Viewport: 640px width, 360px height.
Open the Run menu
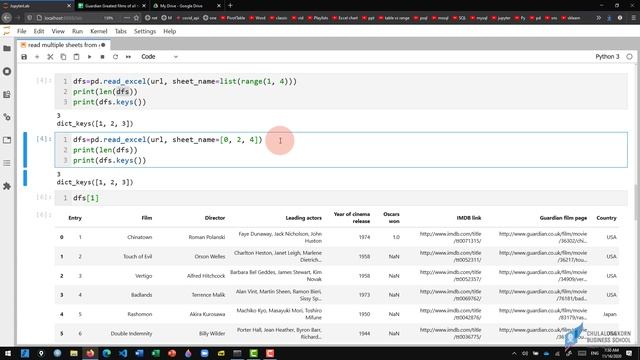(x=77, y=31)
